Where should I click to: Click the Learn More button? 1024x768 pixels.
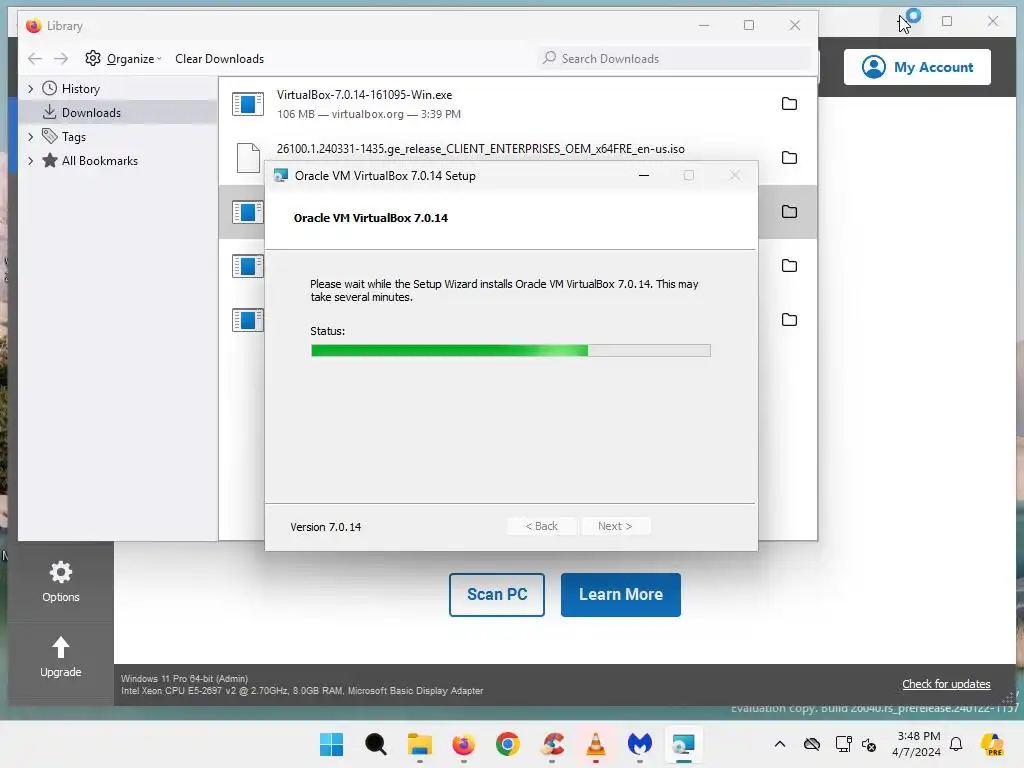[620, 595]
